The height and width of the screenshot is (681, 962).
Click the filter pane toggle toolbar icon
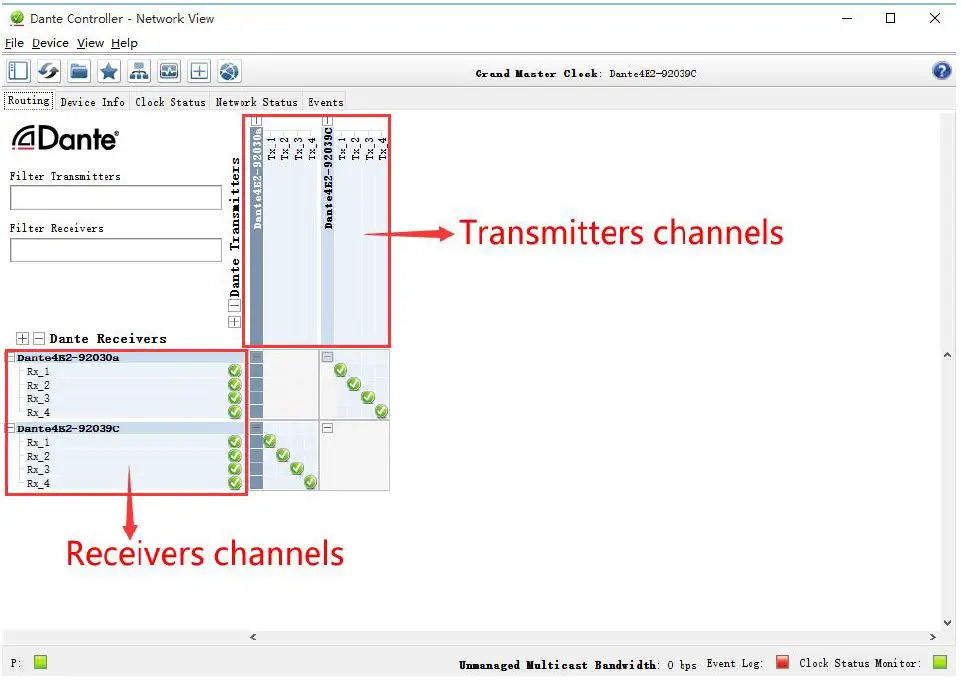point(18,71)
